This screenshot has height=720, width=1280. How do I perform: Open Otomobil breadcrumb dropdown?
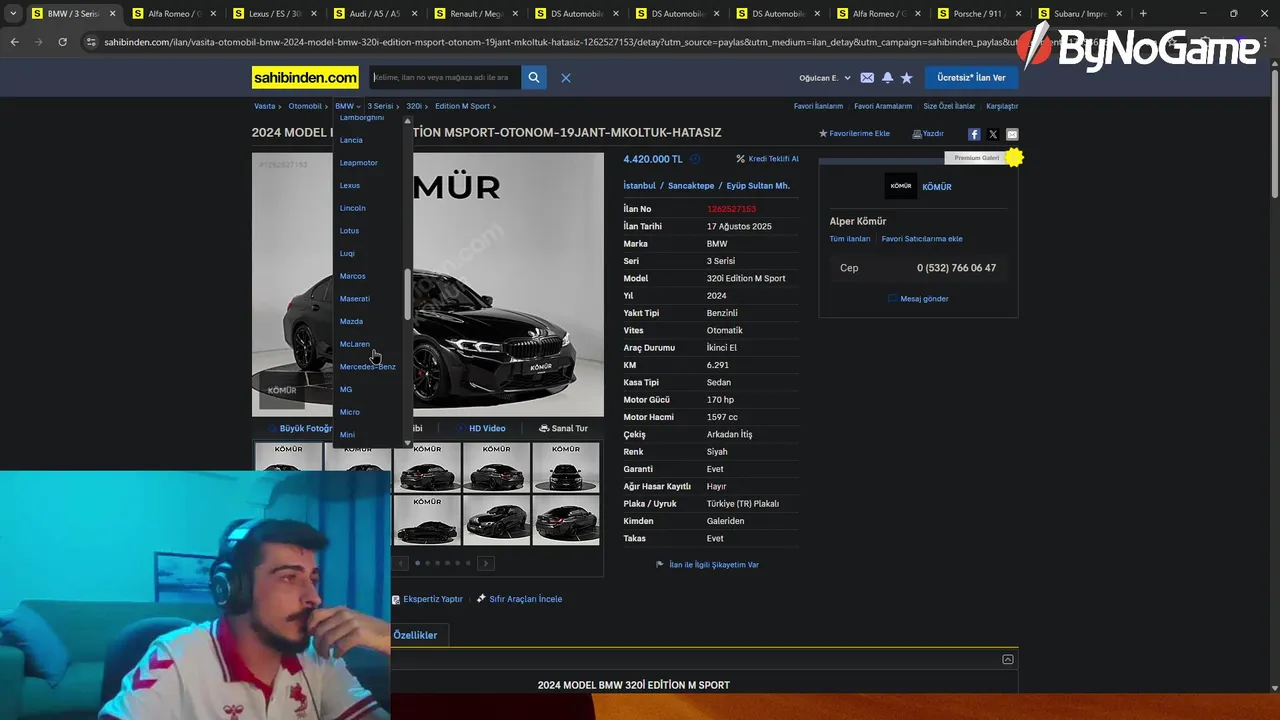tap(308, 106)
